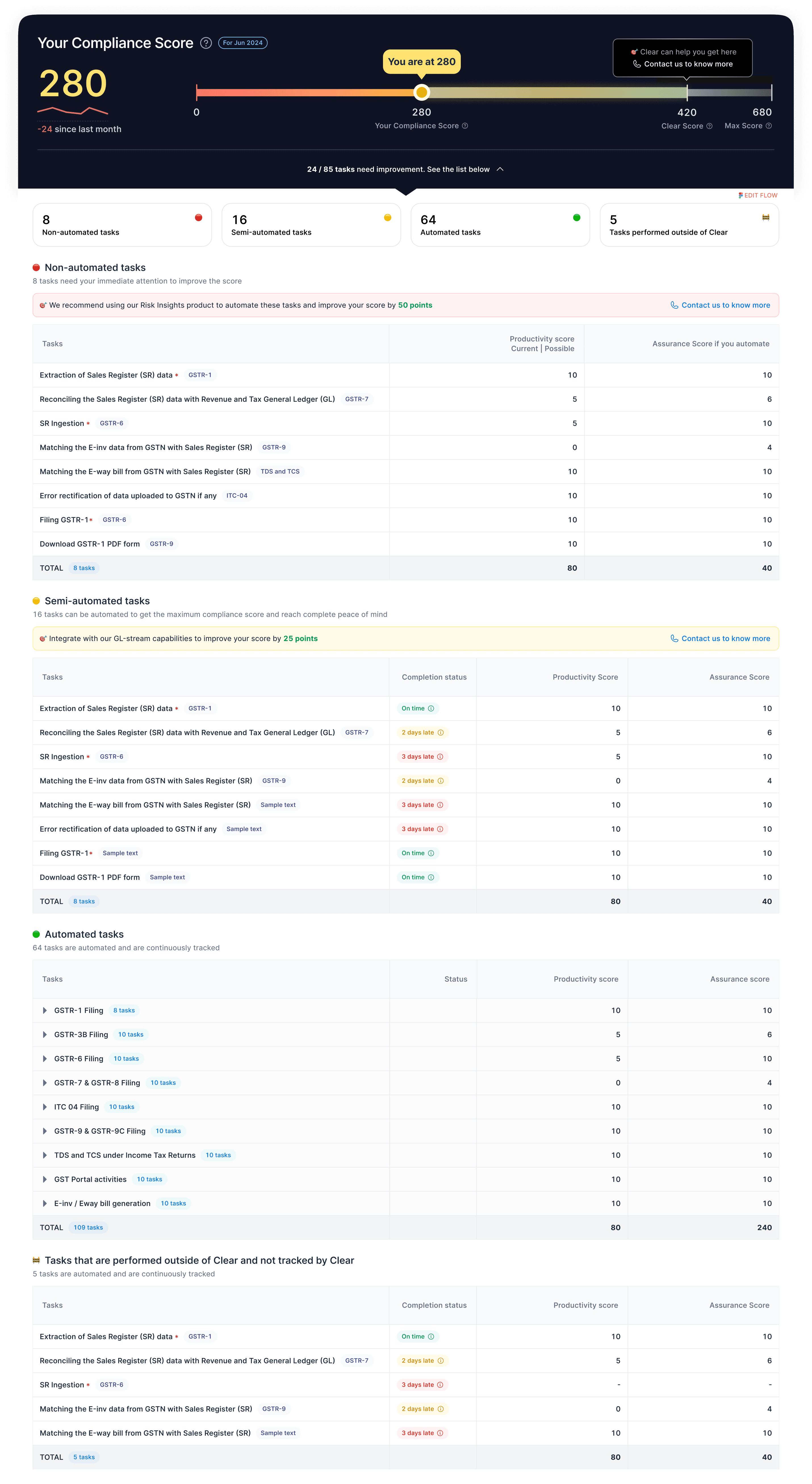The width and height of the screenshot is (812, 1484).
Task: Open Tasks performed outside of Clear card
Action: coord(689,225)
